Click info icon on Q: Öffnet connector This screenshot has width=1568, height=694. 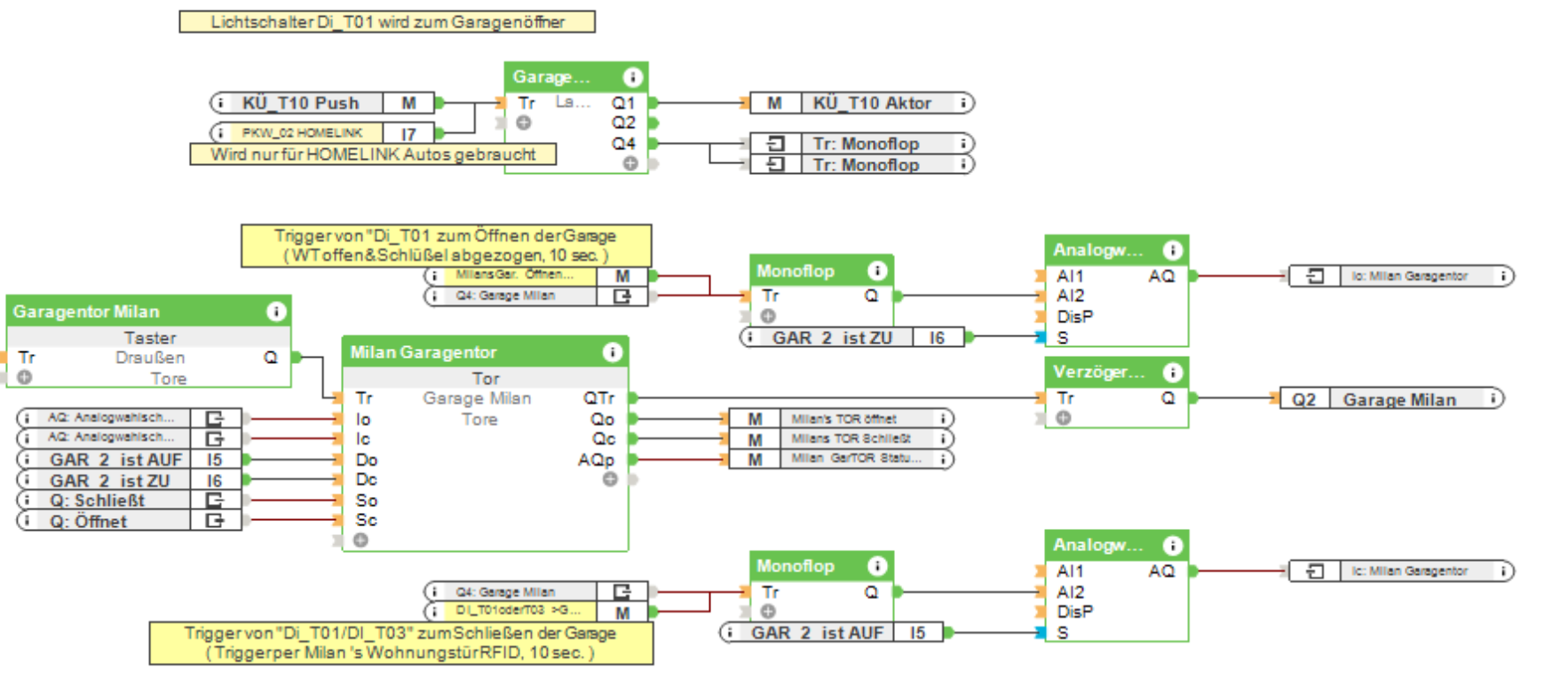click(x=28, y=521)
